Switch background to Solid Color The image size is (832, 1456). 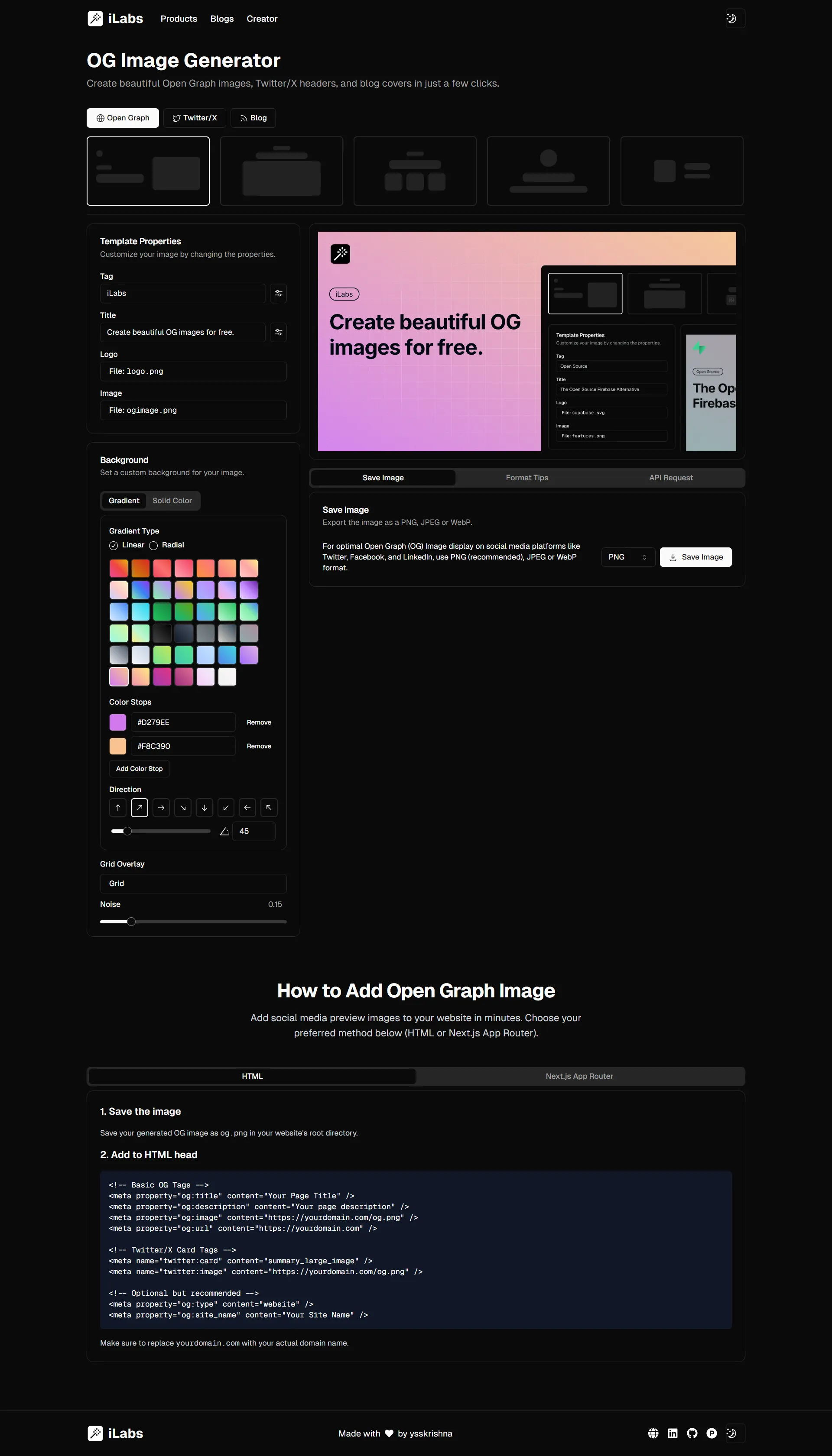172,501
